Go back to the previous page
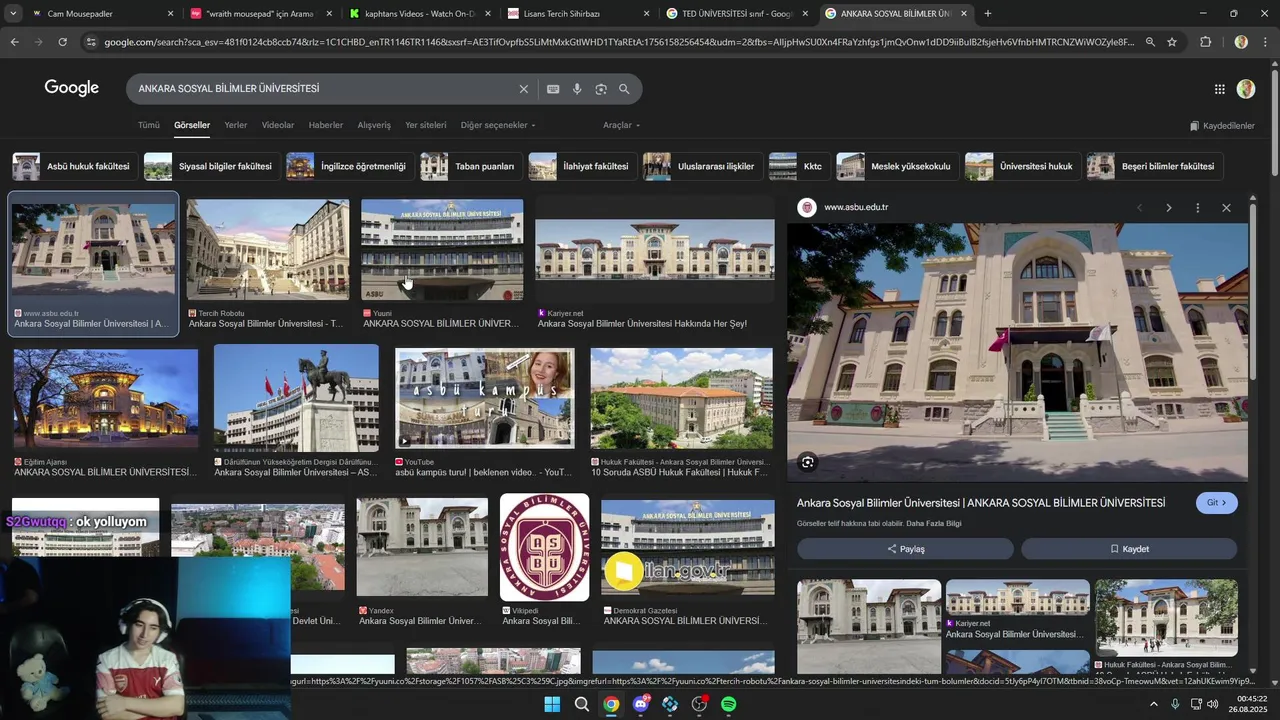The height and width of the screenshot is (720, 1280). 14,42
